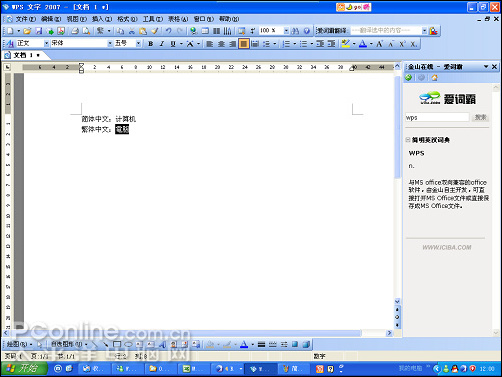Click the Grow Font icon
This screenshot has width=502, height=377.
point(379,44)
